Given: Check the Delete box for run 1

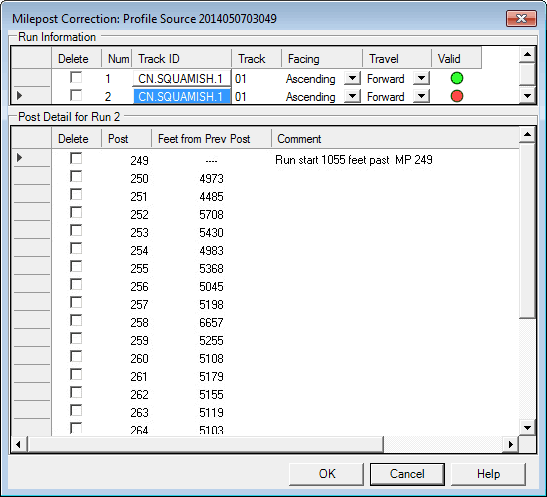Looking at the screenshot, I should (76, 77).
